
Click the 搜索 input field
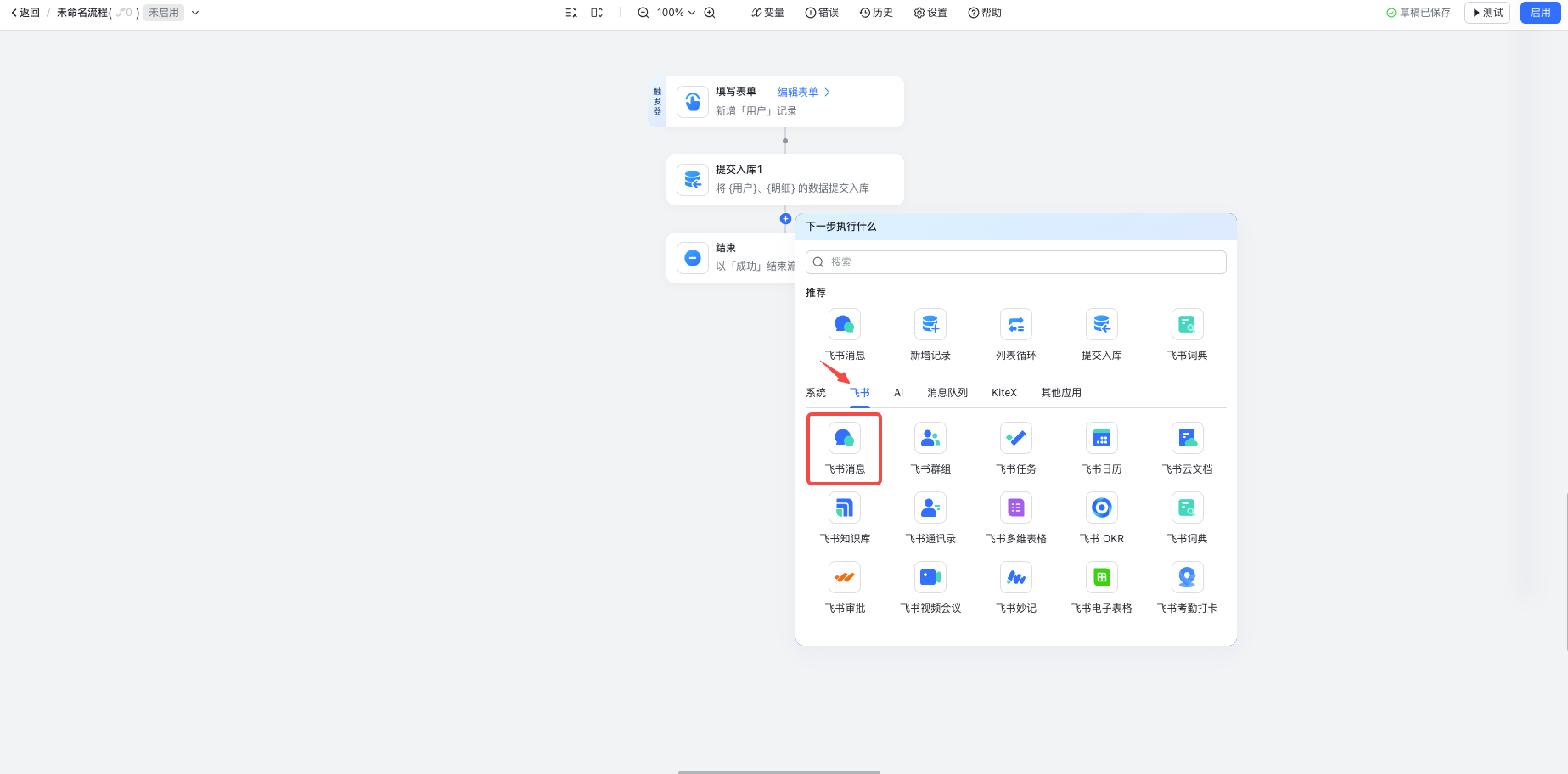point(1015,262)
